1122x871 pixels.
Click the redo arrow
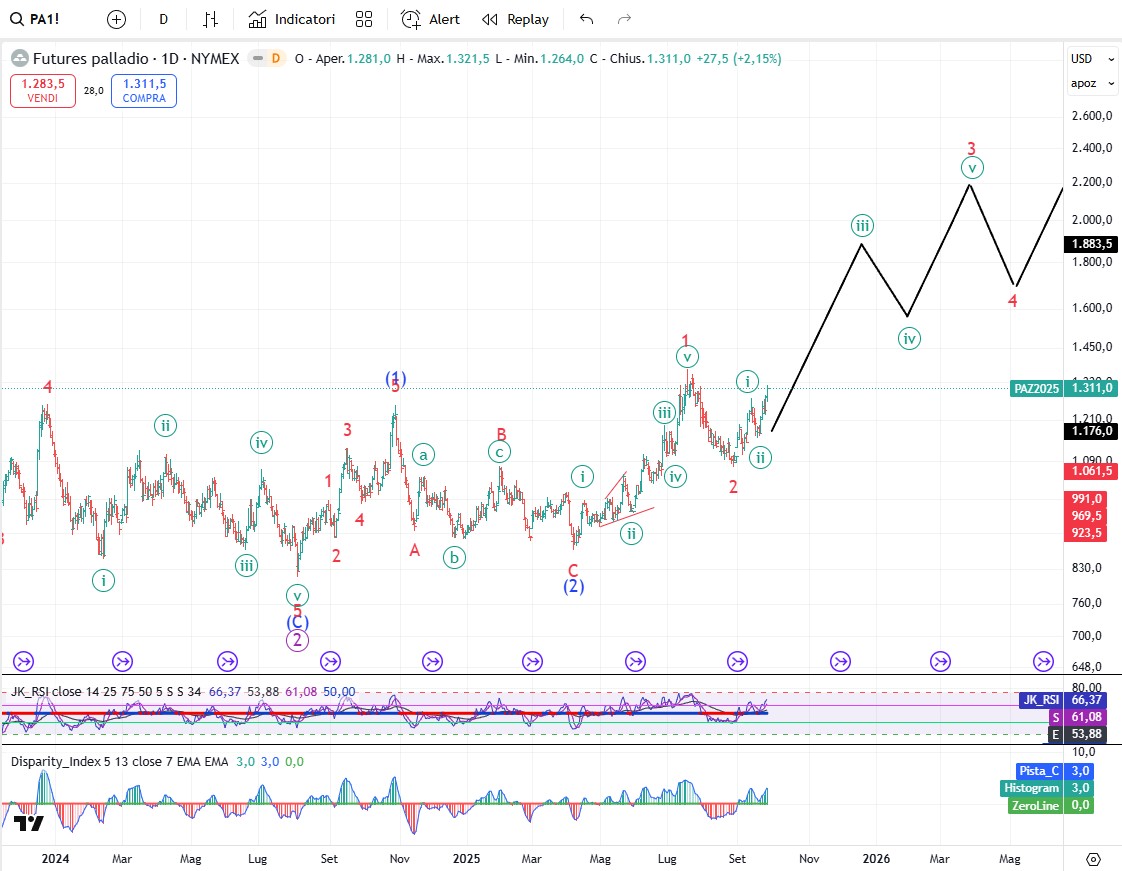[x=625, y=19]
